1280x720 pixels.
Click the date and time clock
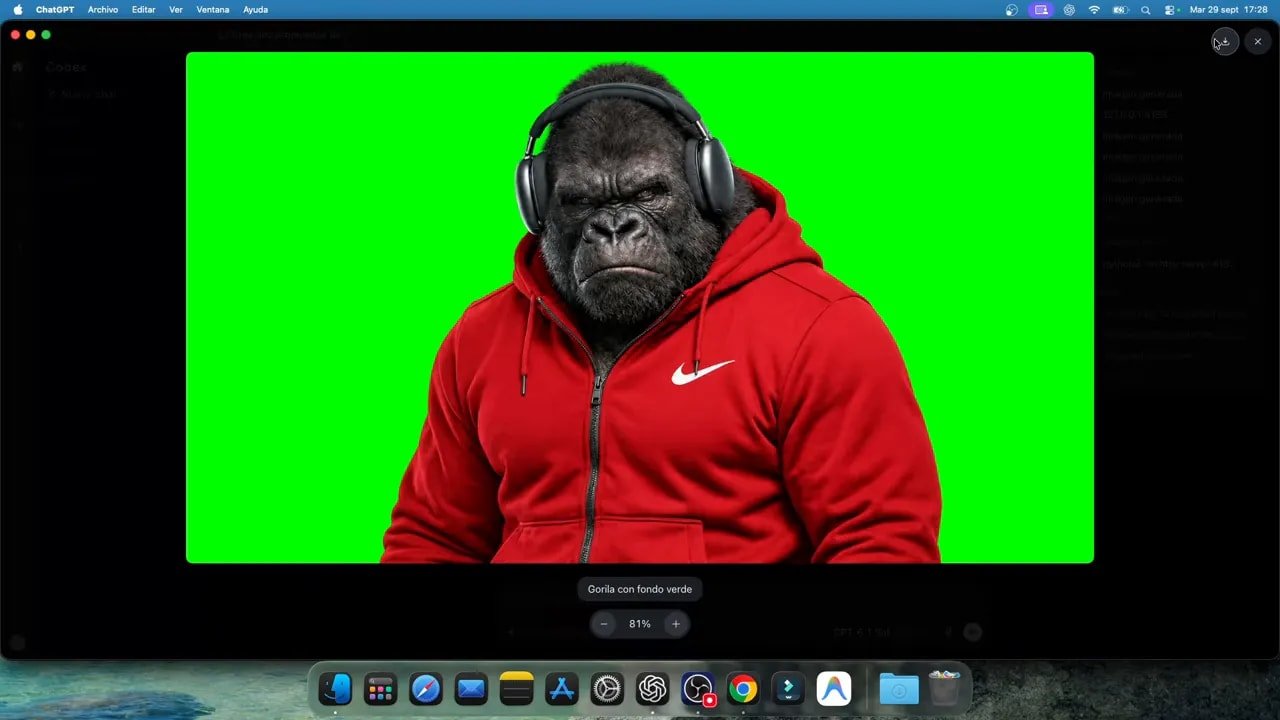tap(1228, 9)
